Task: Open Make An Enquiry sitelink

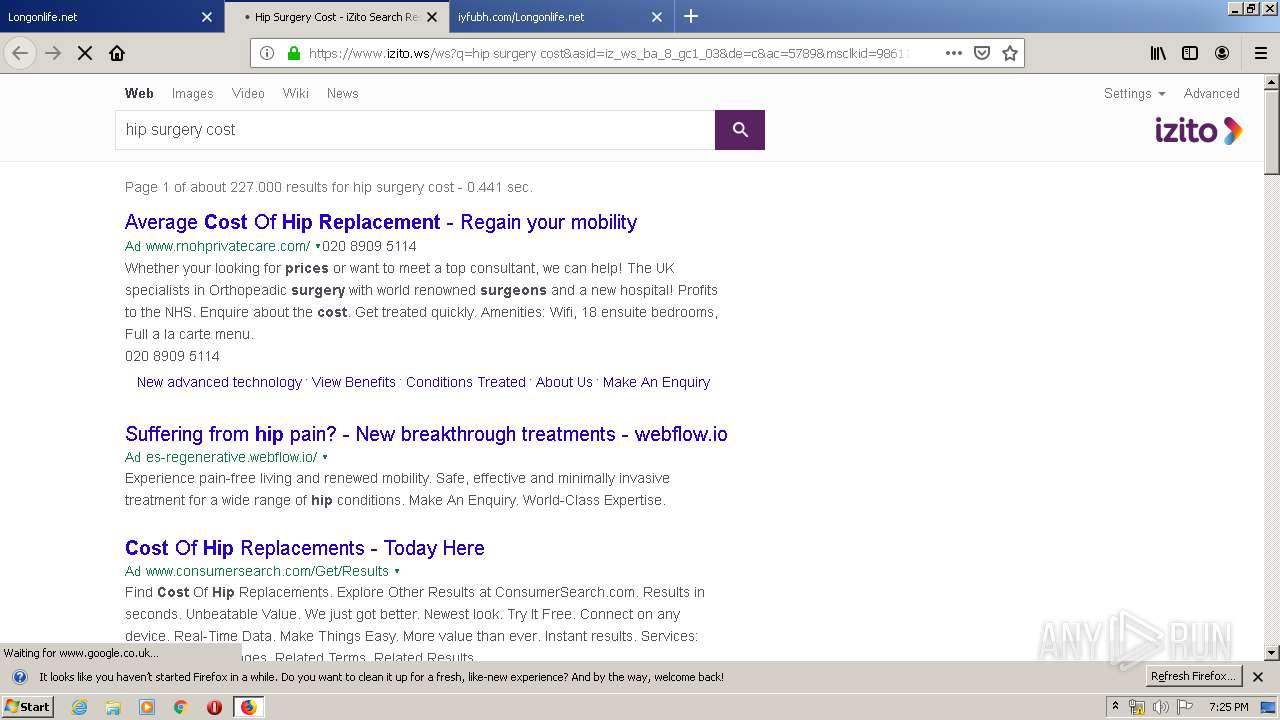Action: [656, 382]
